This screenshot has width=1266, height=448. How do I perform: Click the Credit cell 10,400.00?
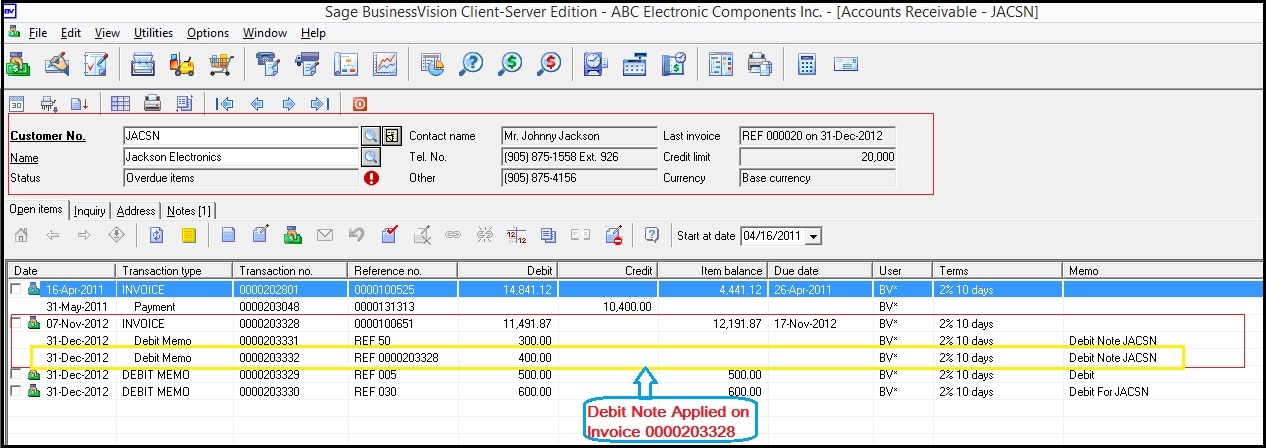click(606, 306)
